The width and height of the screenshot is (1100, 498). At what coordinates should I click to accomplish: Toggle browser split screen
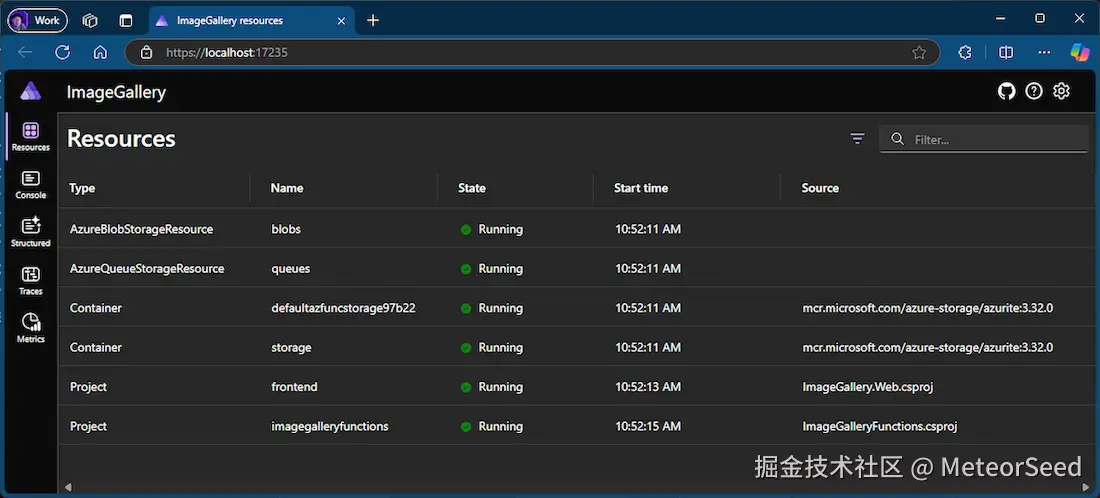1006,53
